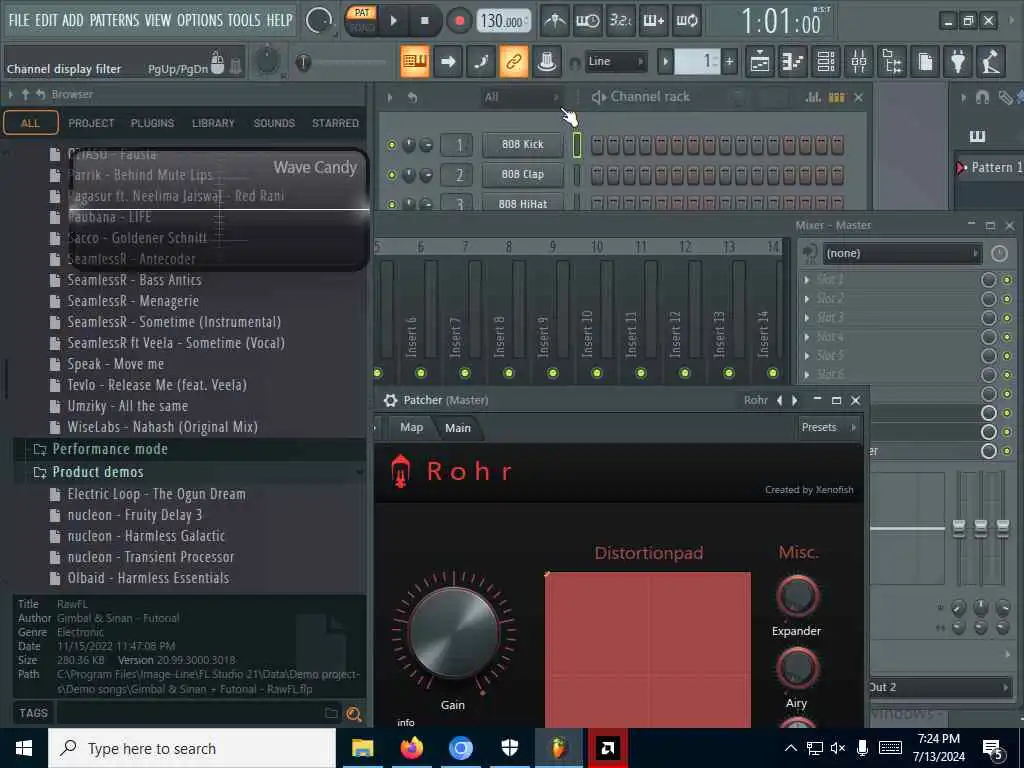
Task: Click the Record button
Action: tap(459, 21)
